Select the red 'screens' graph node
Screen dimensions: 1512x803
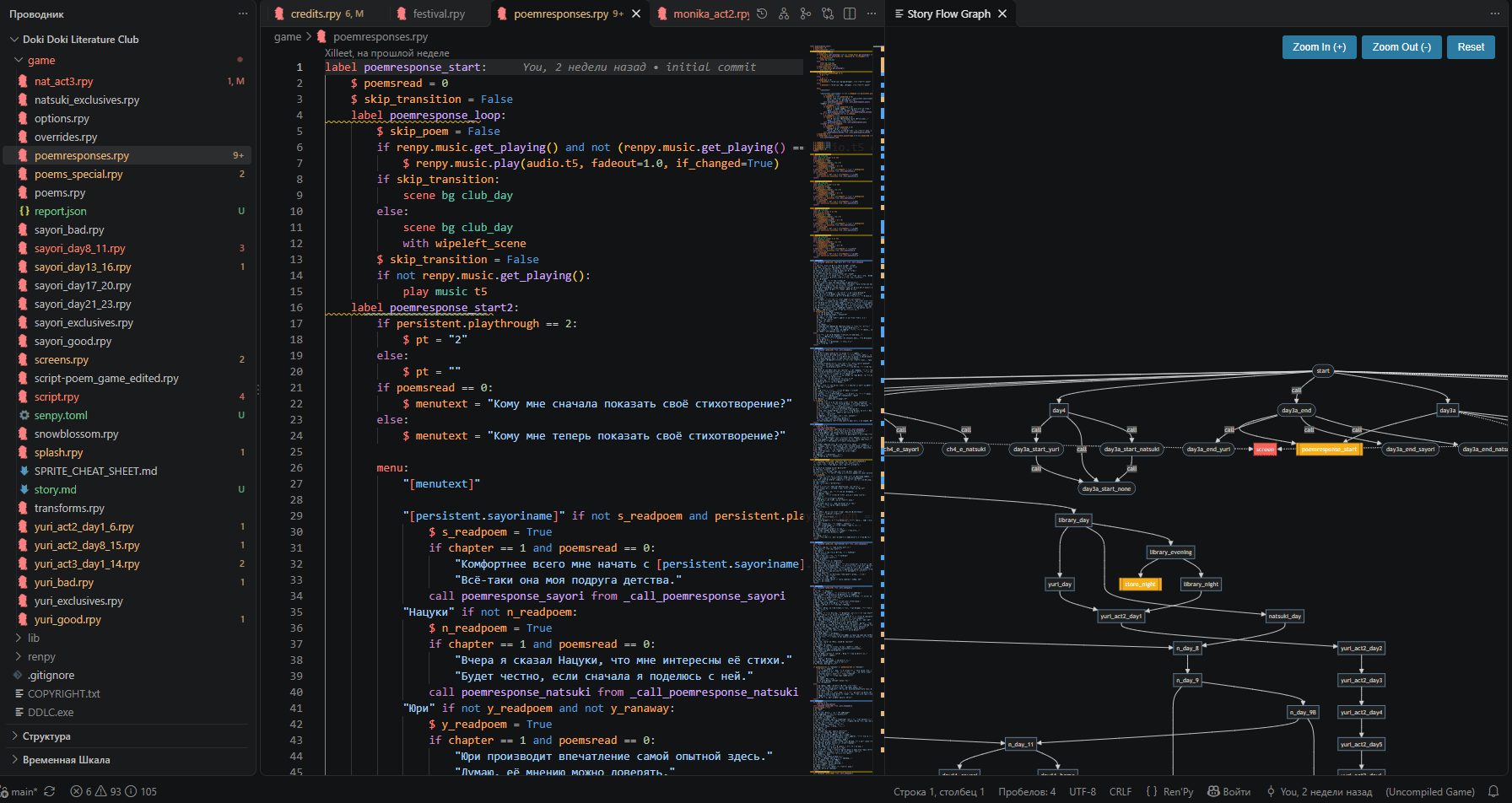click(x=1265, y=450)
